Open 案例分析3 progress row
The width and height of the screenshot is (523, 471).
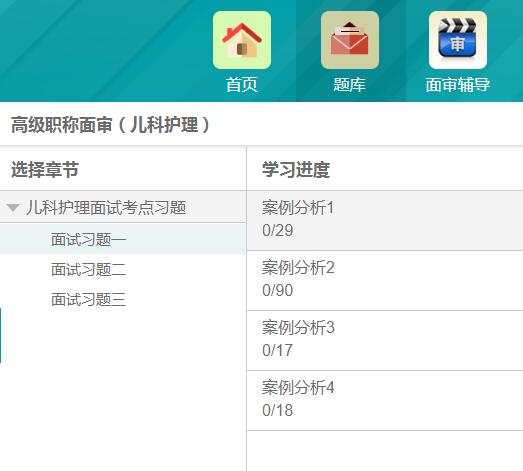pyautogui.click(x=385, y=341)
